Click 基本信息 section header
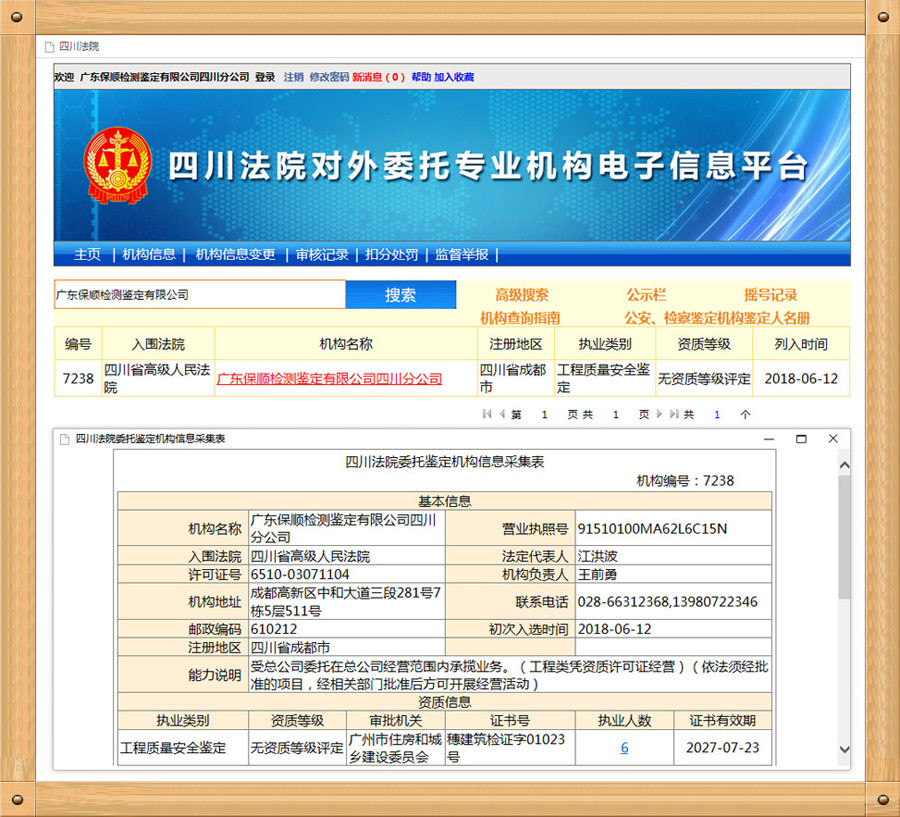 pyautogui.click(x=444, y=501)
